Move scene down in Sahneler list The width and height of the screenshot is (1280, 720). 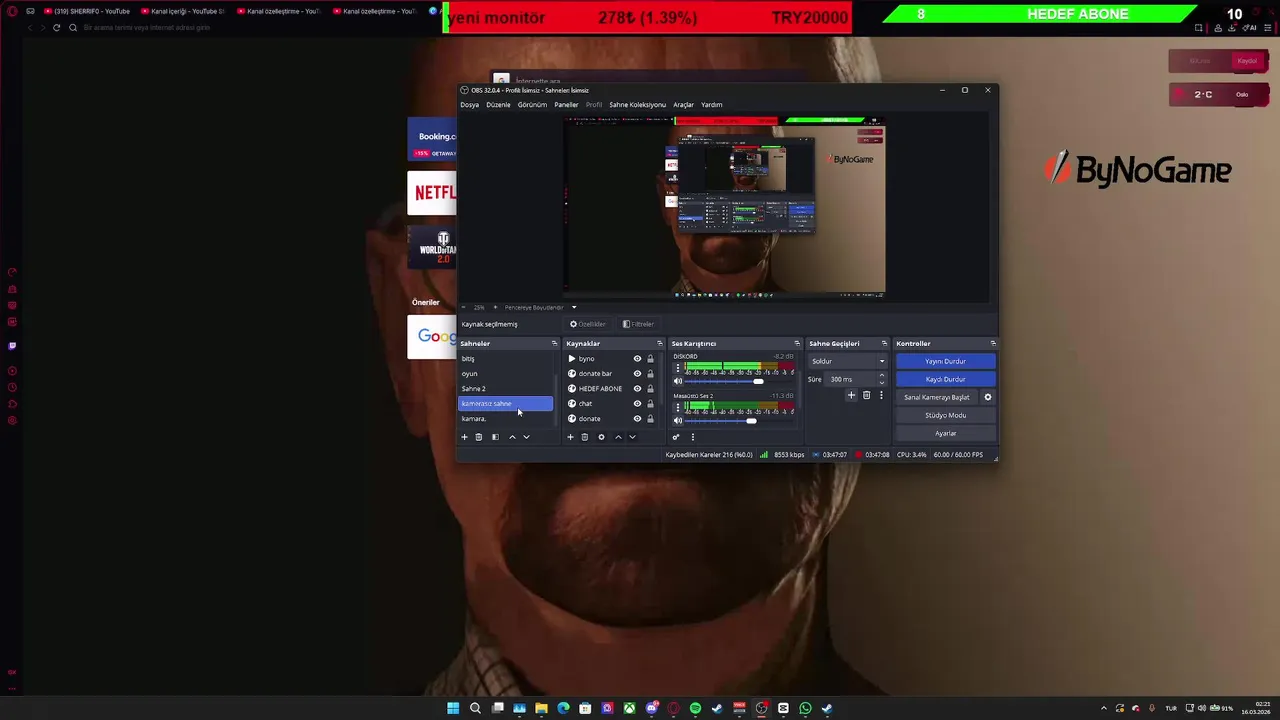tap(526, 437)
